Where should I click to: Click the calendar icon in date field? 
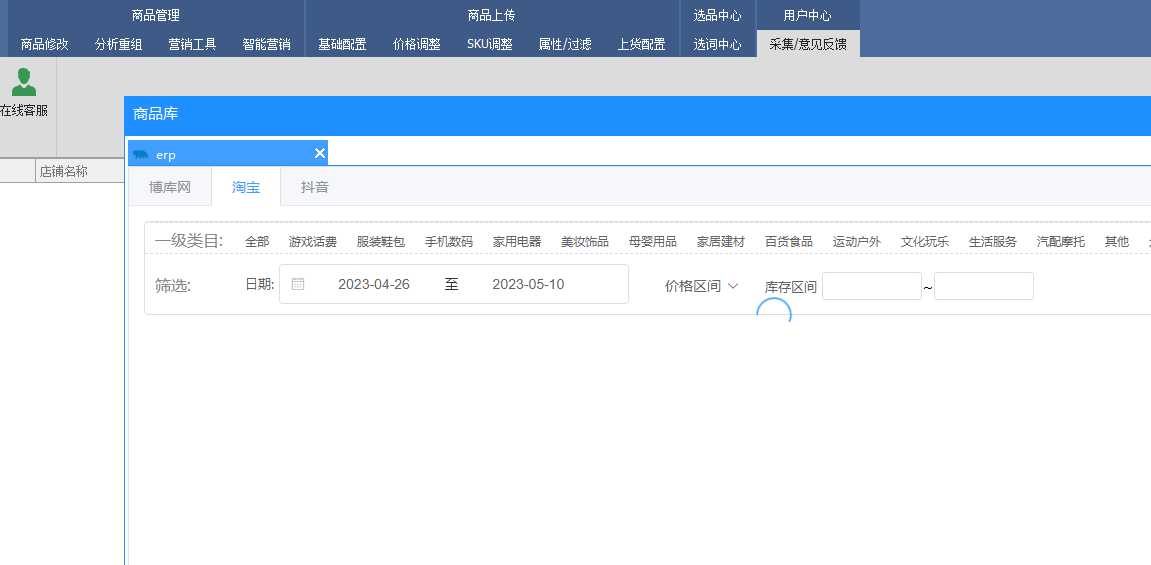tap(297, 284)
